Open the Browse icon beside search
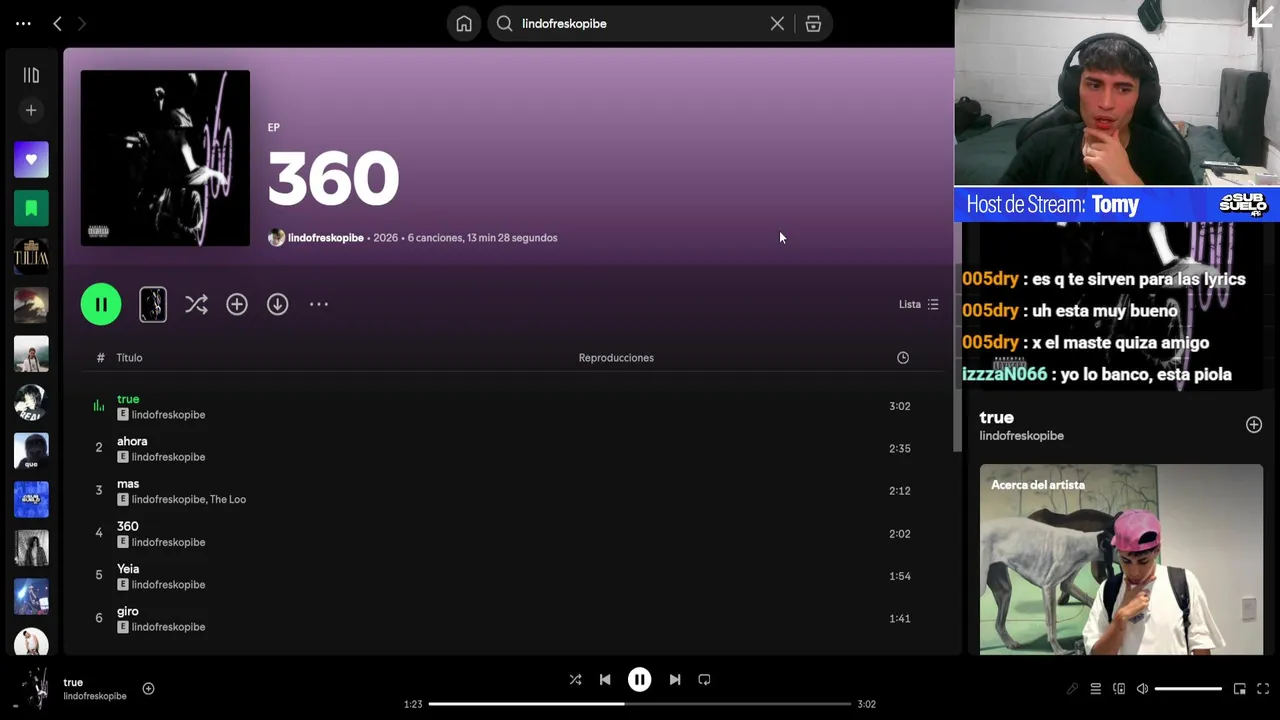This screenshot has height=720, width=1280. point(813,24)
